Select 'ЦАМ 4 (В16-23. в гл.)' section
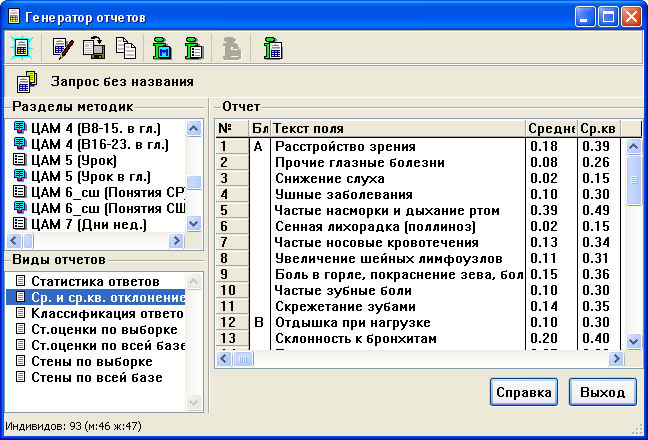648x440 pixels. click(x=95, y=145)
